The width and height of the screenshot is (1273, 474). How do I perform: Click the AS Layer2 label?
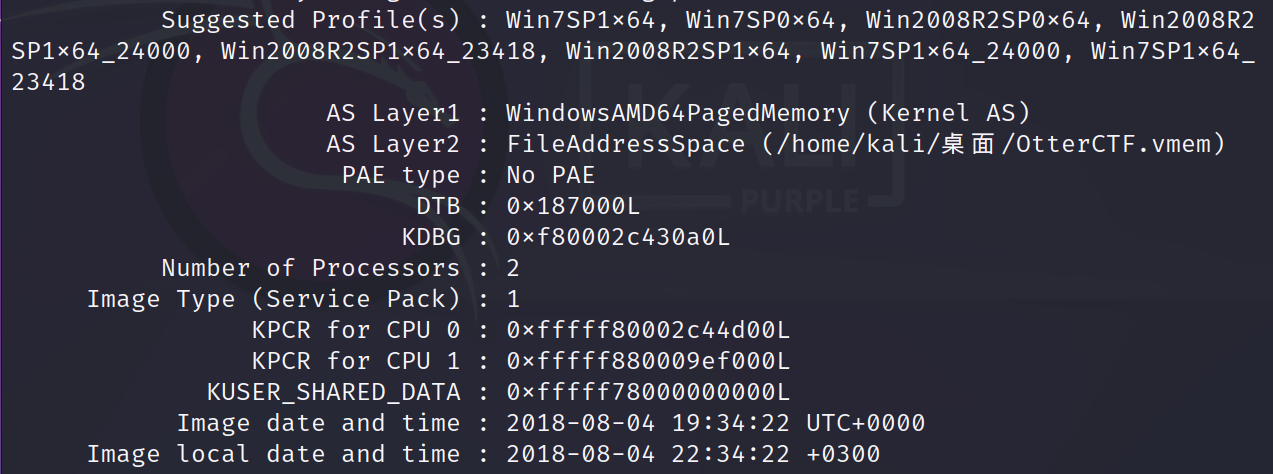[x=393, y=144]
